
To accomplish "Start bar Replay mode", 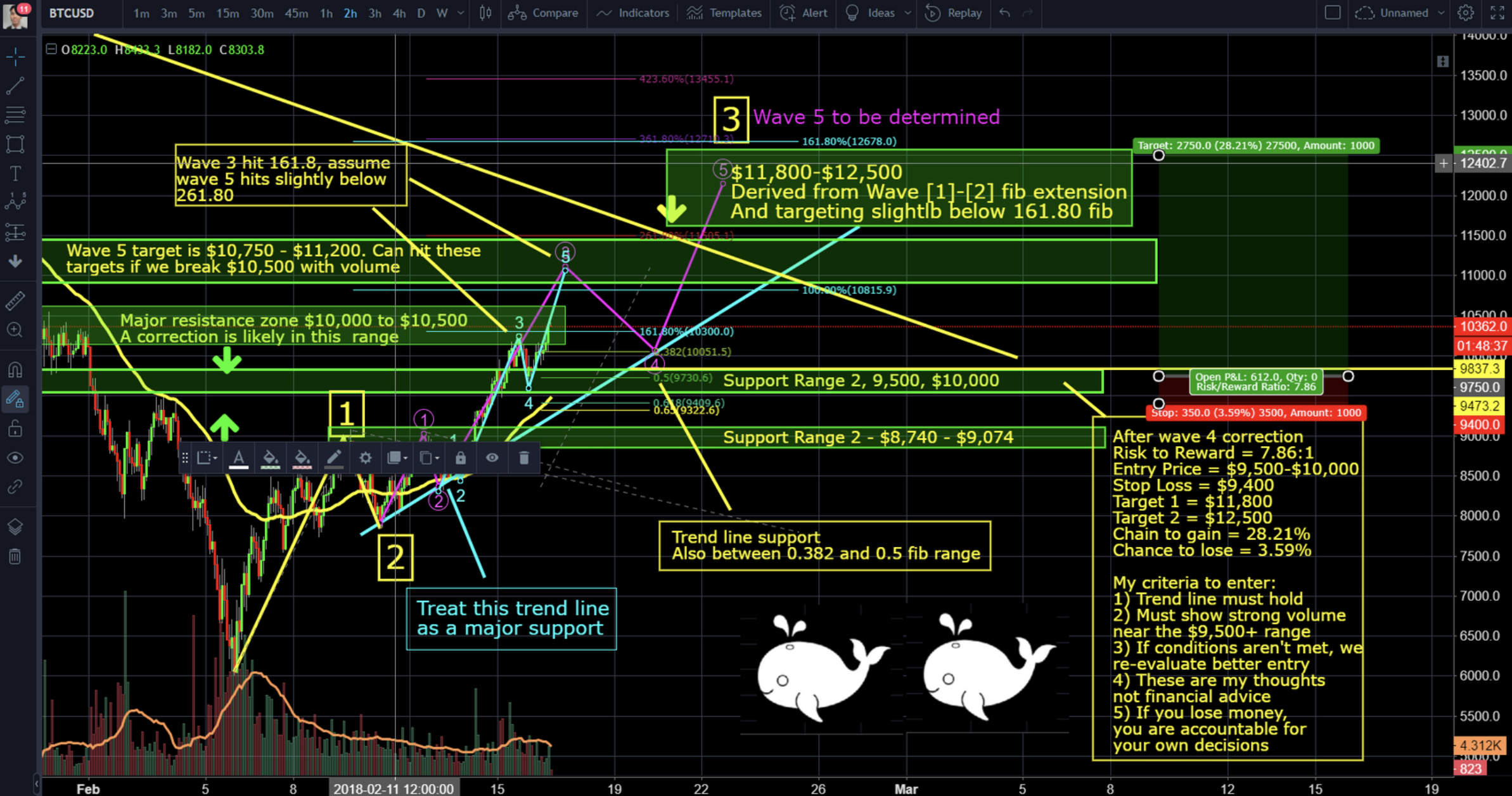I will [954, 13].
